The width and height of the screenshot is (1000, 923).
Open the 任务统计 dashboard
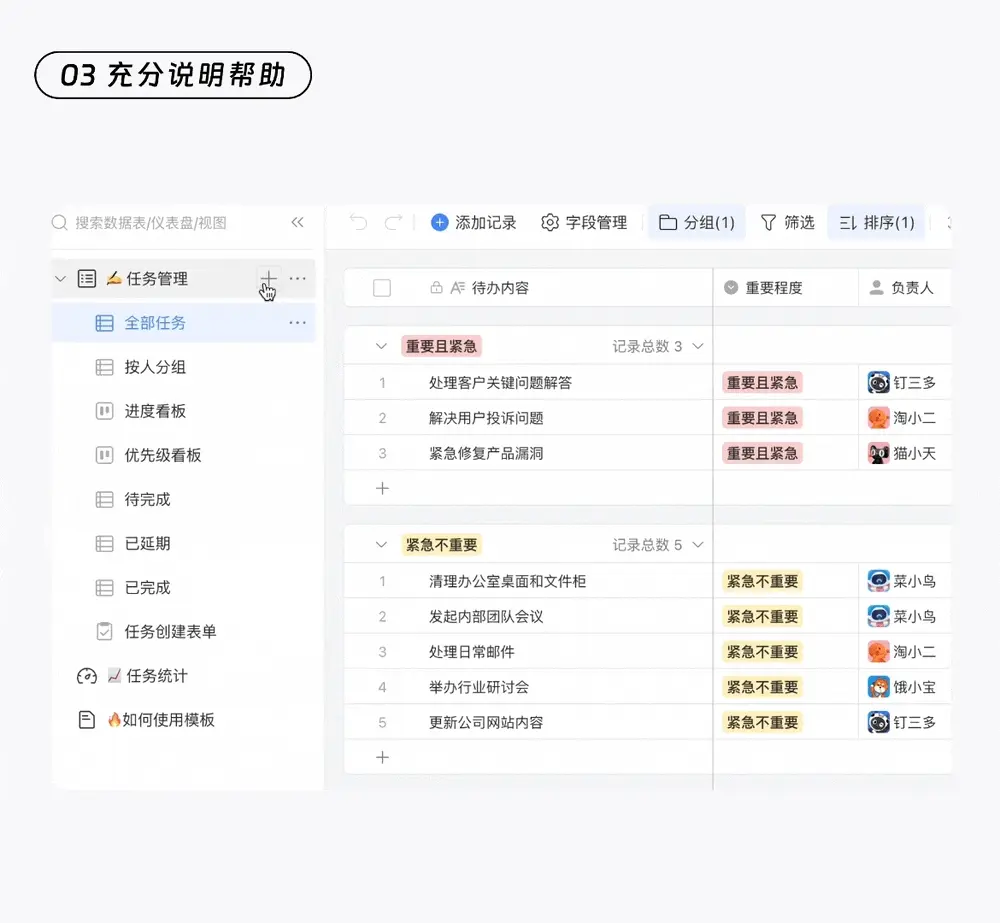click(156, 676)
